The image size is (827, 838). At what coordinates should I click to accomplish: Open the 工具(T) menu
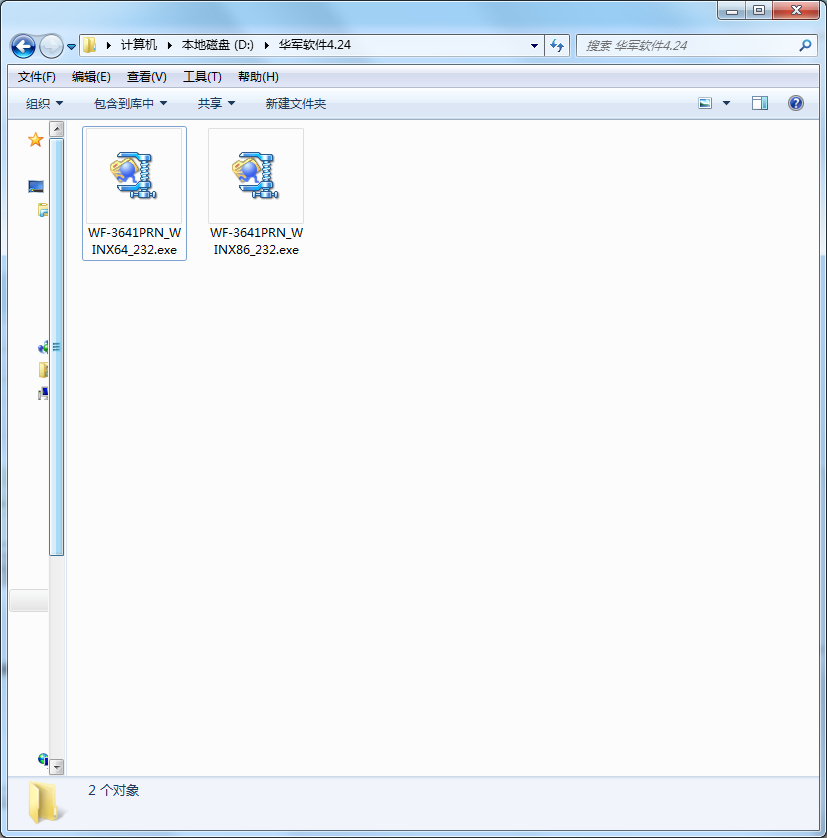tap(202, 77)
